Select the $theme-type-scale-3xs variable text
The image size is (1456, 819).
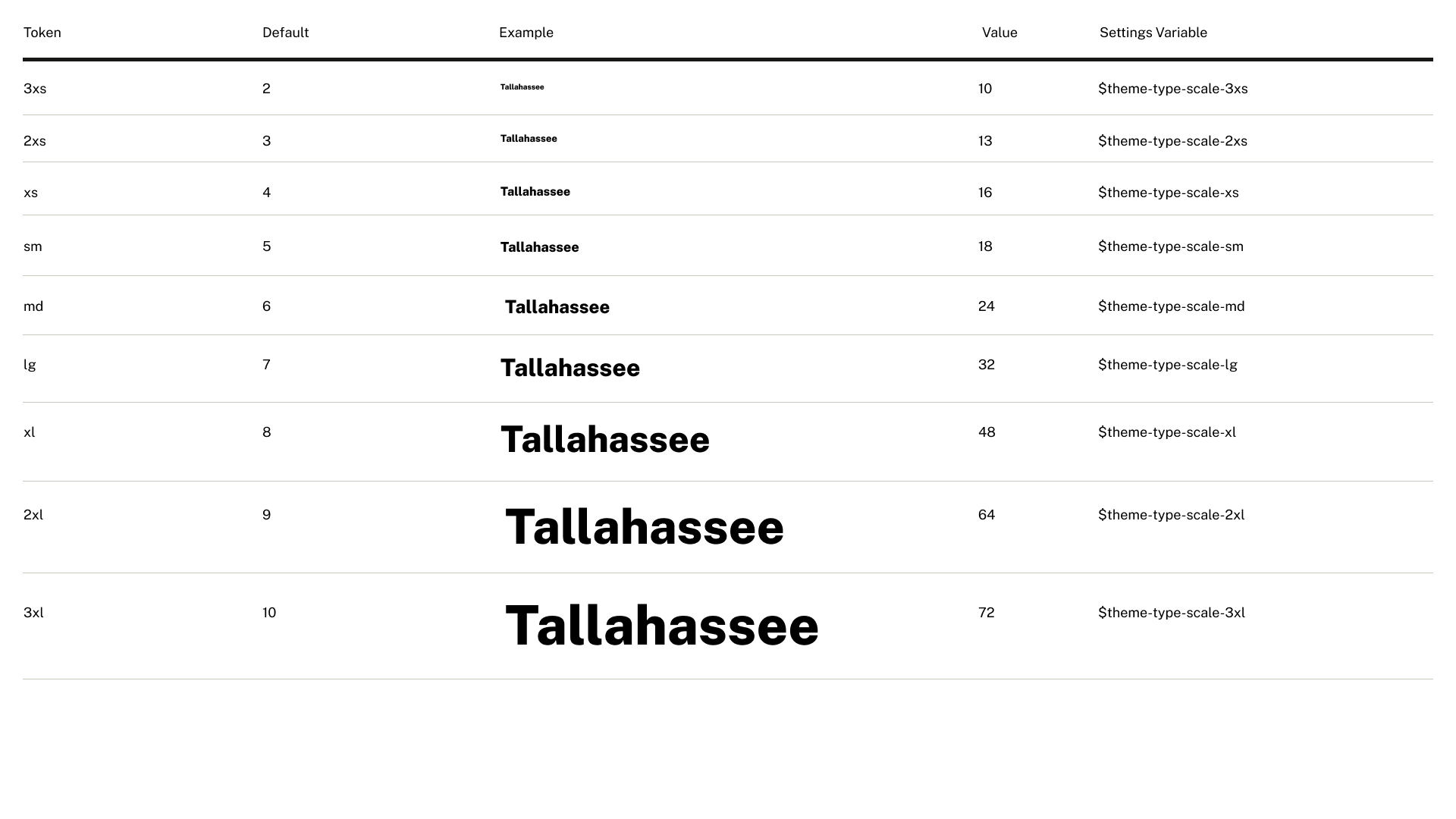coord(1172,89)
